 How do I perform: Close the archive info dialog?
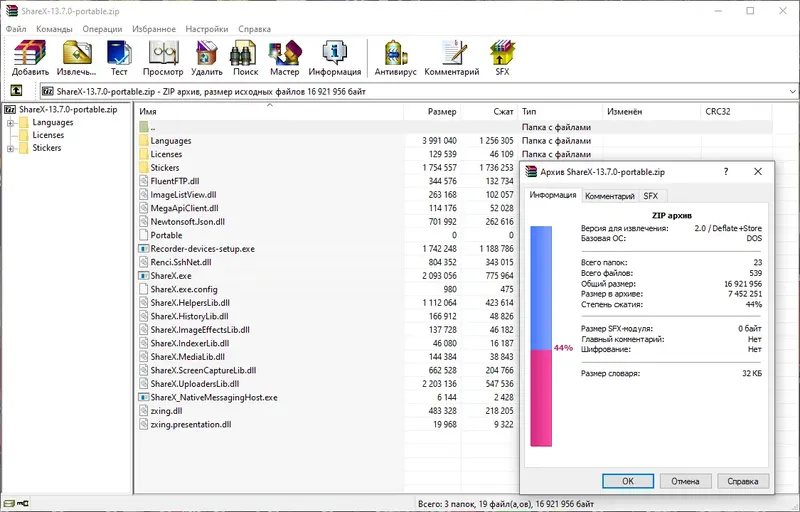pos(758,172)
